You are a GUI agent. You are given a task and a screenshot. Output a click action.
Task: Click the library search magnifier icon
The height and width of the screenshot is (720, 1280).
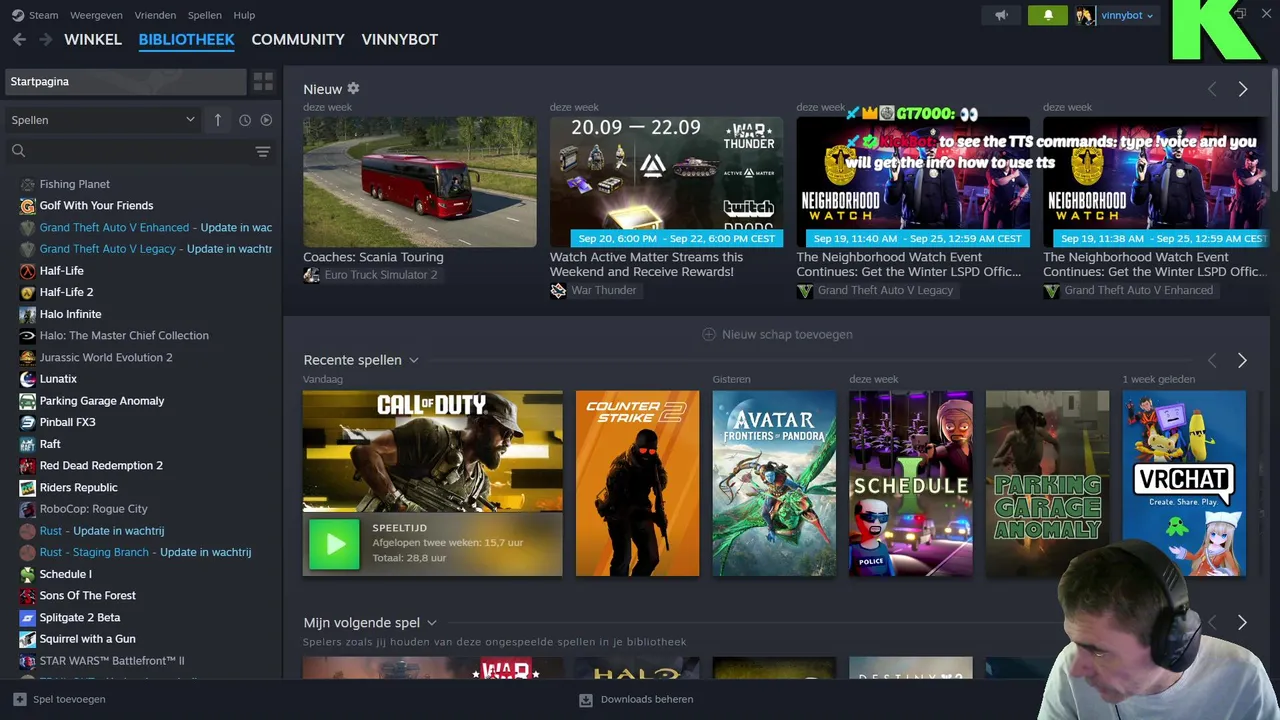click(x=18, y=151)
